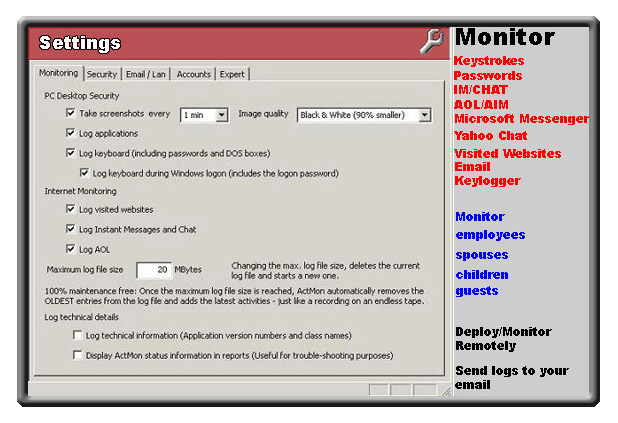Click the PC Desktop Security section label

point(82,96)
